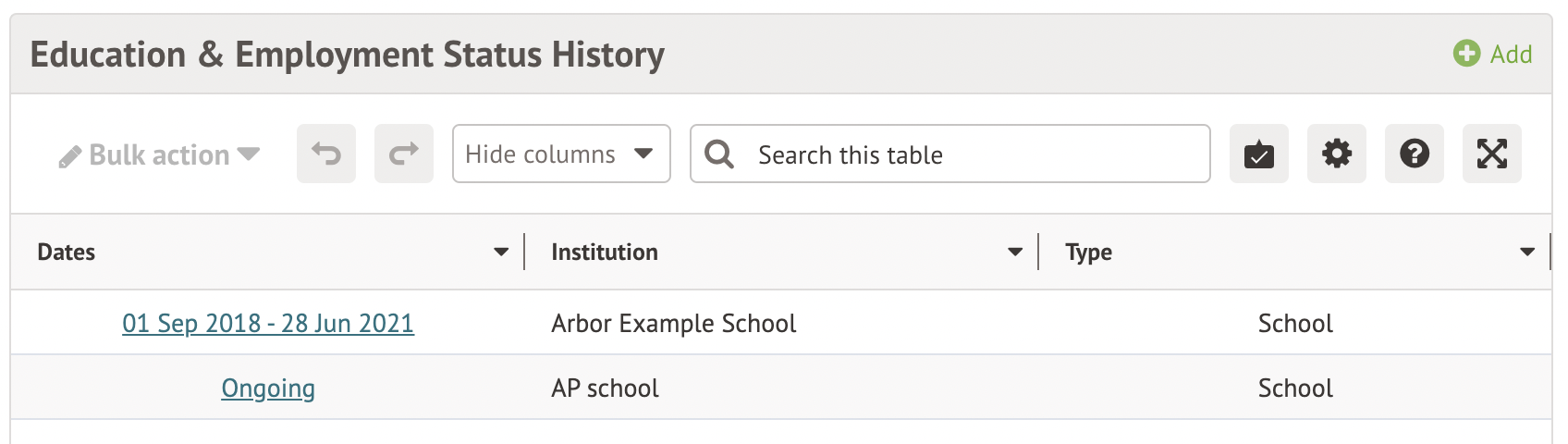
Task: Open table settings gear icon
Action: point(1337,154)
